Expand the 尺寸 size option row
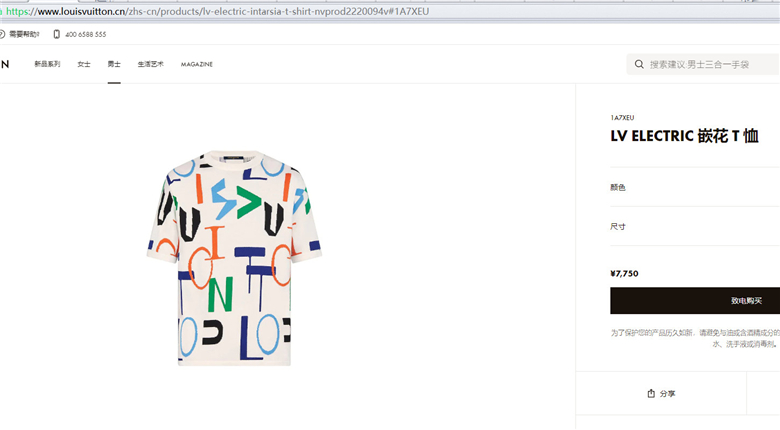 coord(695,226)
